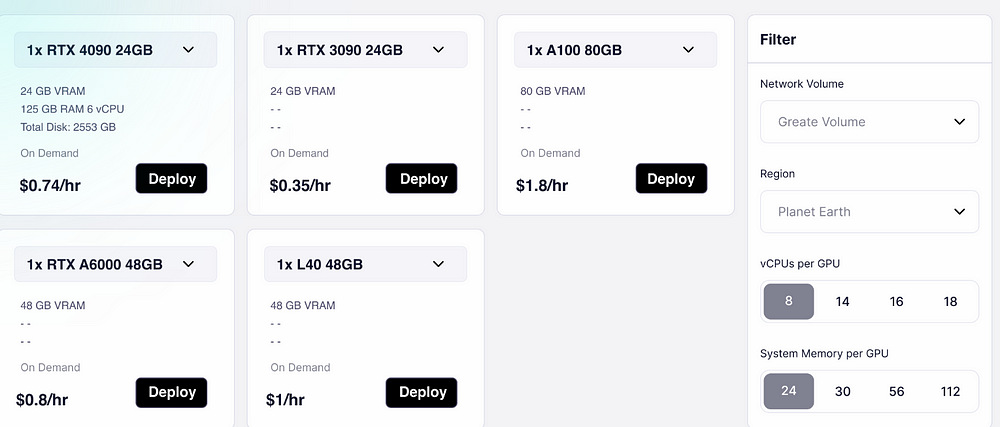Deploy the RTX 4090 at $0.74/hr

click(171, 179)
